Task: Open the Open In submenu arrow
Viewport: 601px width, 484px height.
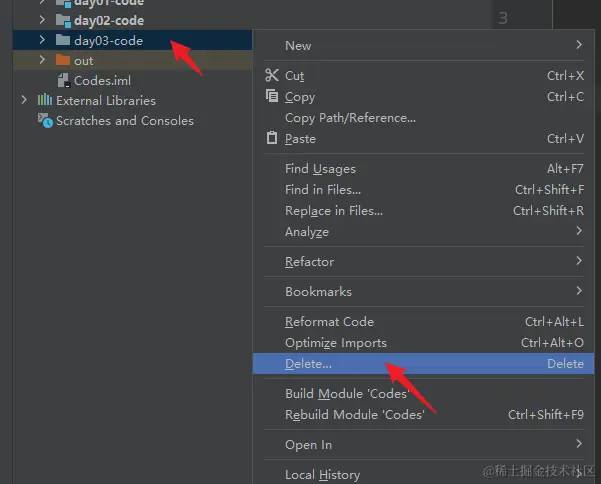Action: click(x=579, y=444)
